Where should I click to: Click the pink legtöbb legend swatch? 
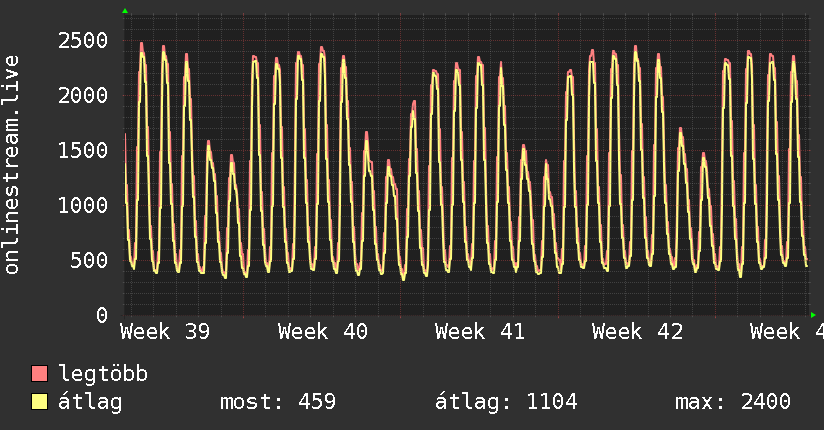pyautogui.click(x=39, y=374)
